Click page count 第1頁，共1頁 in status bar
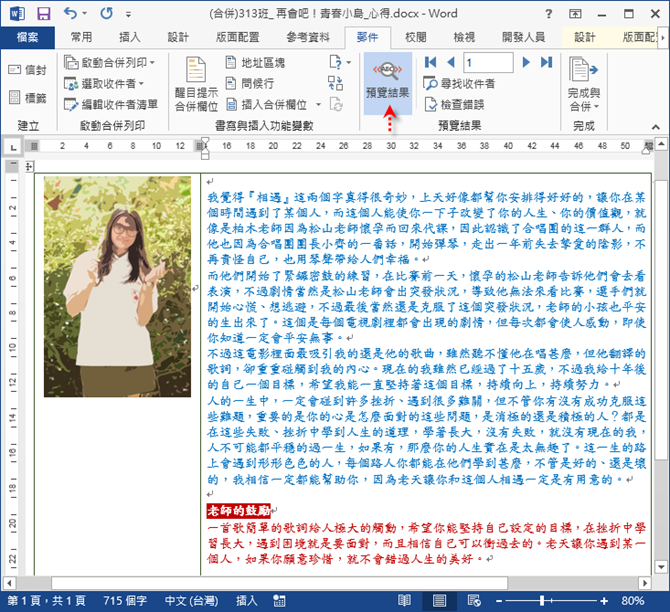The width and height of the screenshot is (670, 612). (x=46, y=601)
